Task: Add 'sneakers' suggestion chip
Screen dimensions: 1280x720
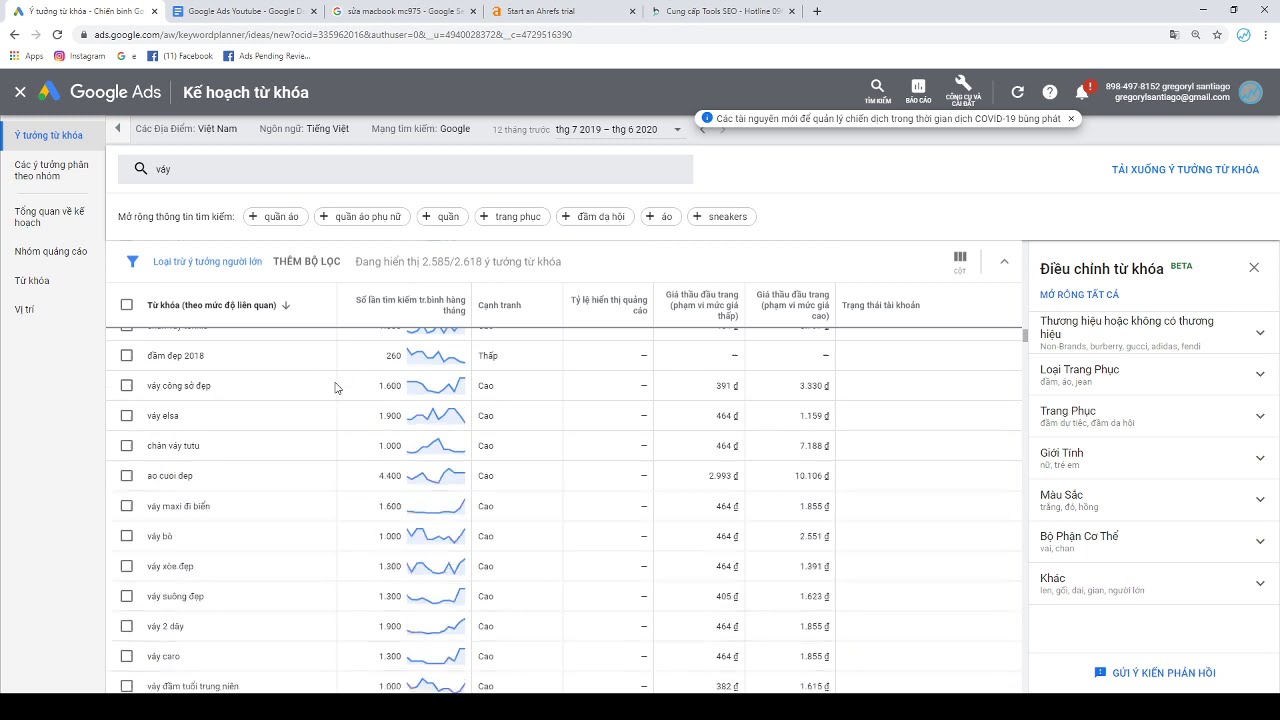Action: coord(721,216)
